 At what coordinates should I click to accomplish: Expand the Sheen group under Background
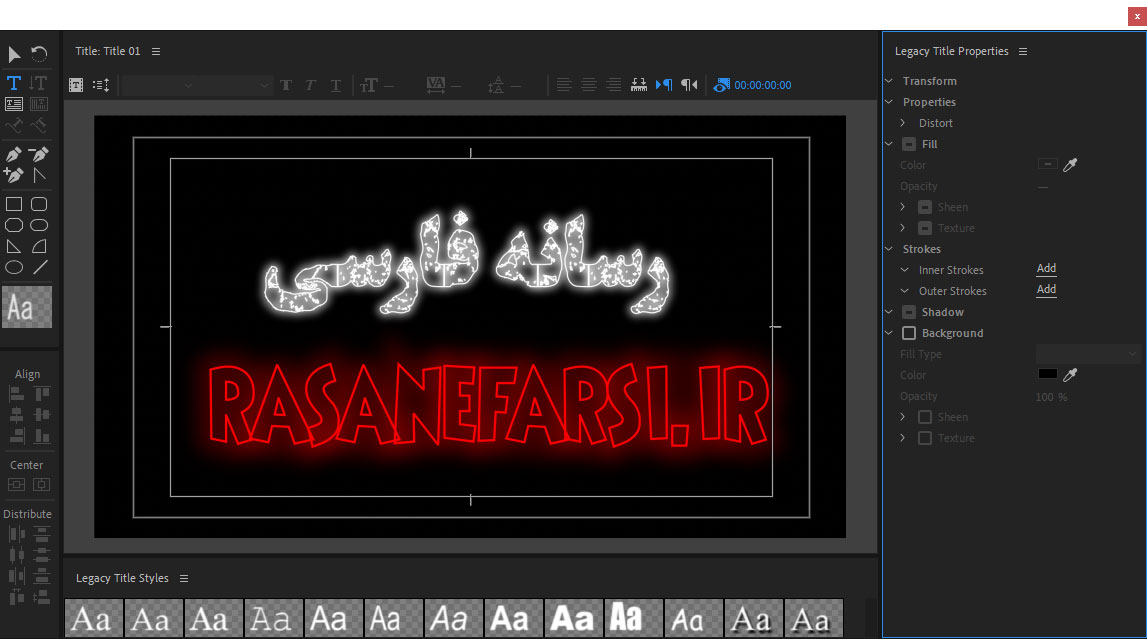903,417
